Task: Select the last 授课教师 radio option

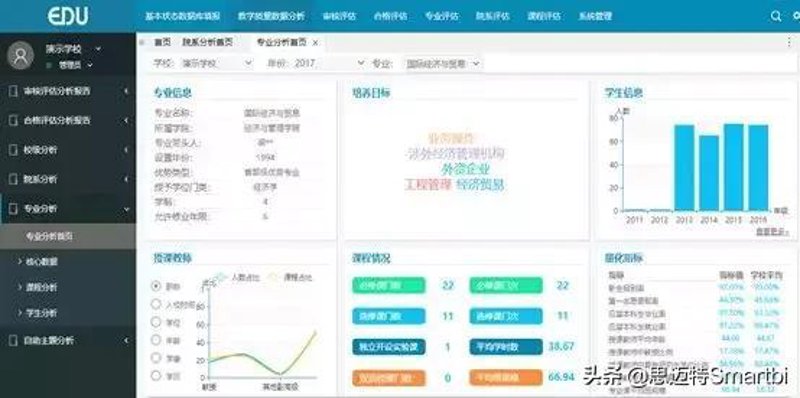Action: [x=156, y=376]
